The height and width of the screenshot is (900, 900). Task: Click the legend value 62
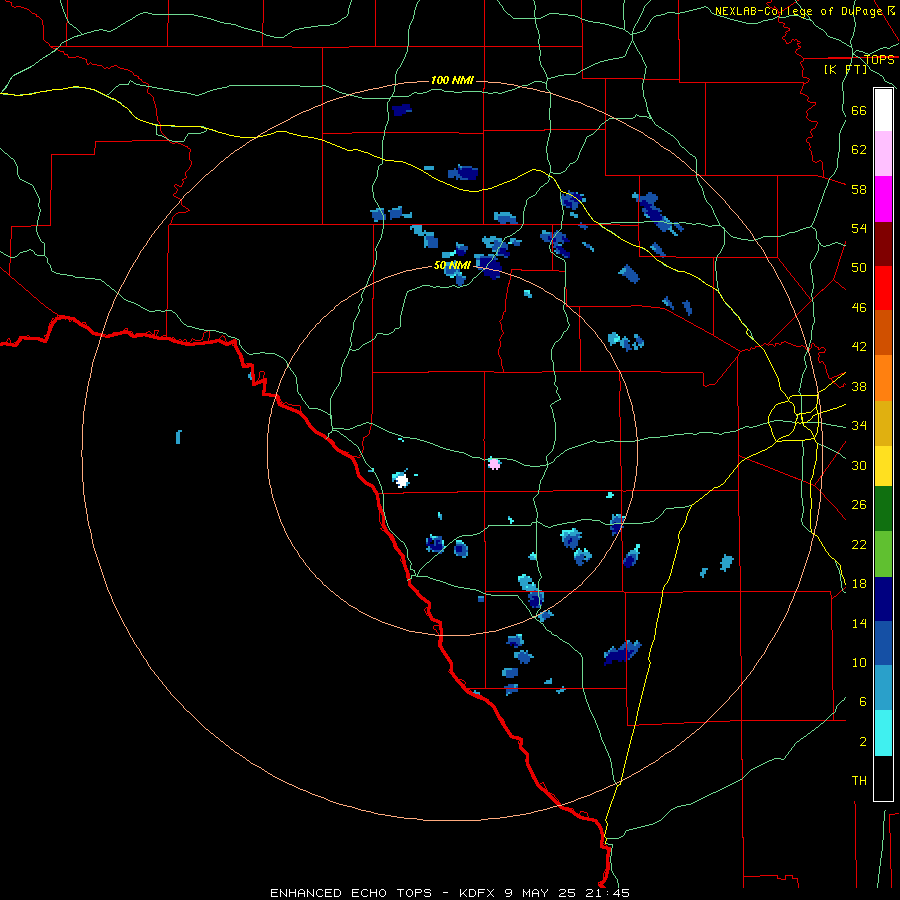click(859, 150)
